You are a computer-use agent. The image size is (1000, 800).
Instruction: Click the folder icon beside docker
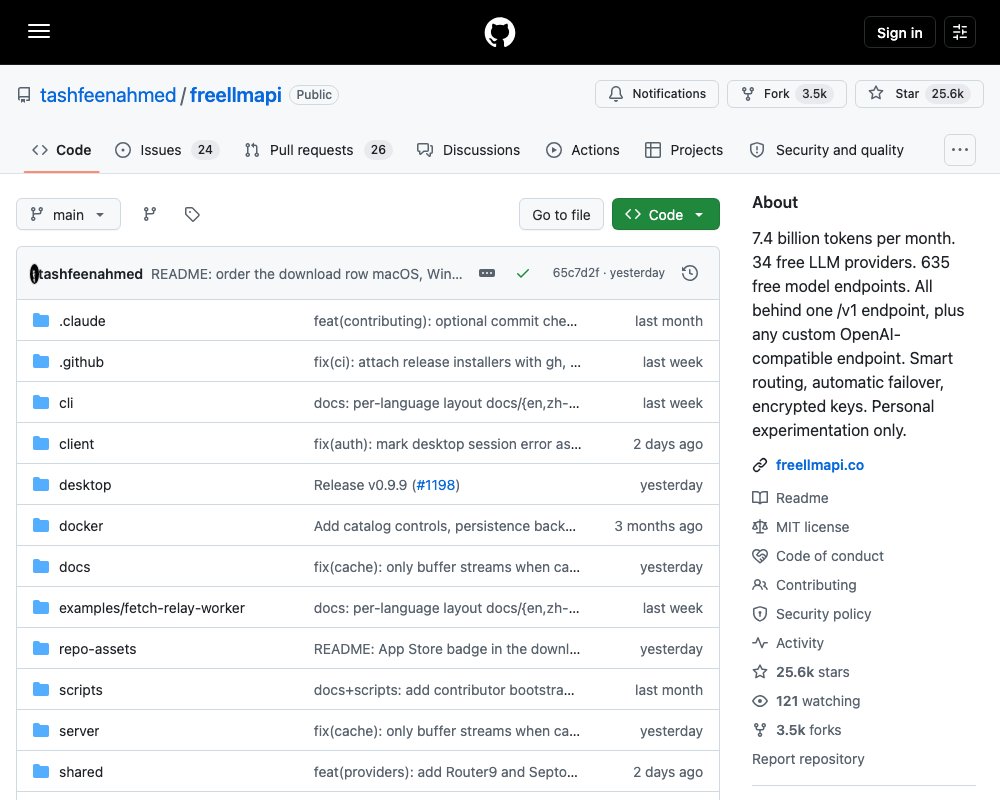click(41, 526)
